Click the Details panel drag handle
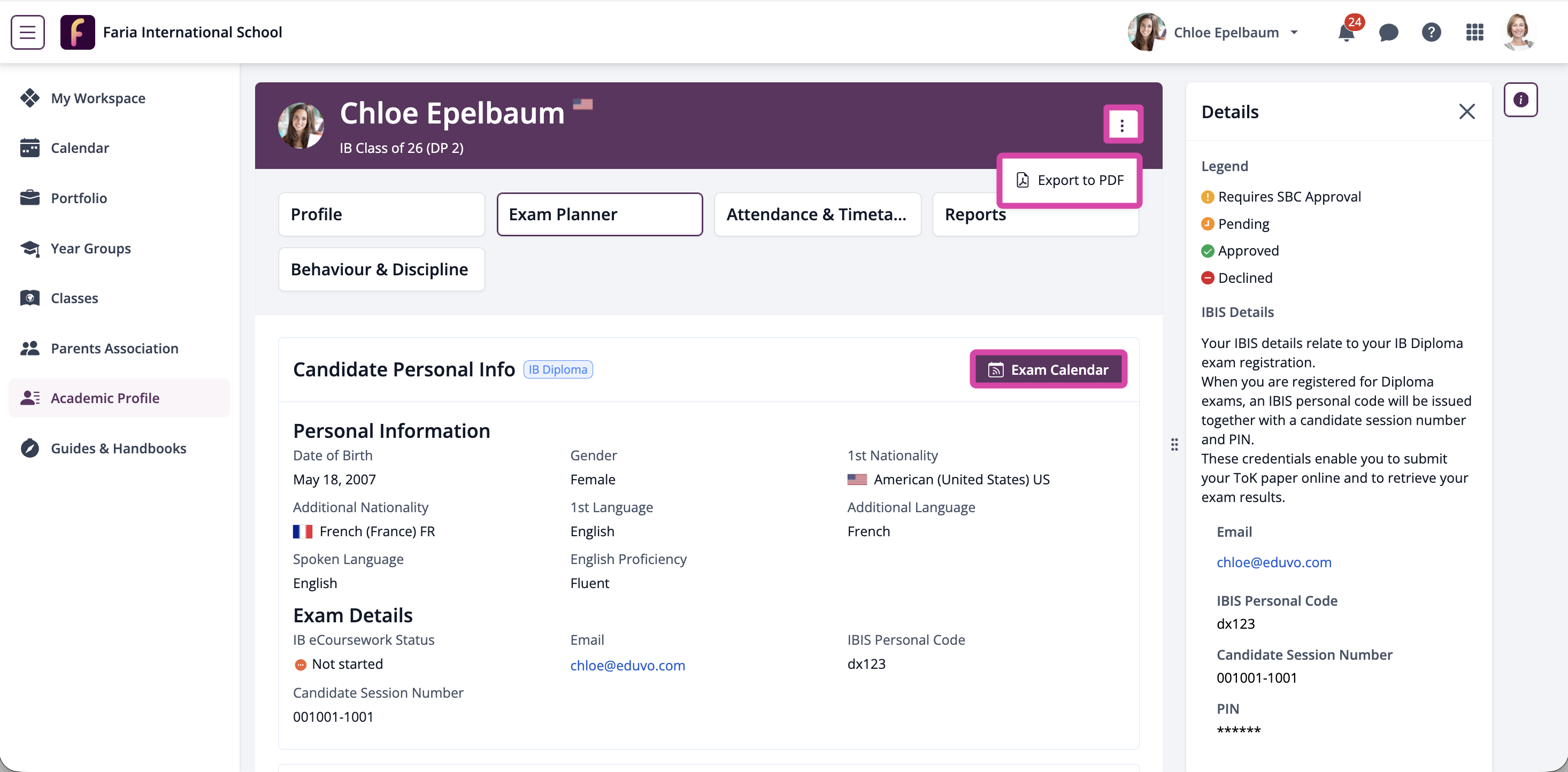The height and width of the screenshot is (772, 1568). tap(1174, 445)
